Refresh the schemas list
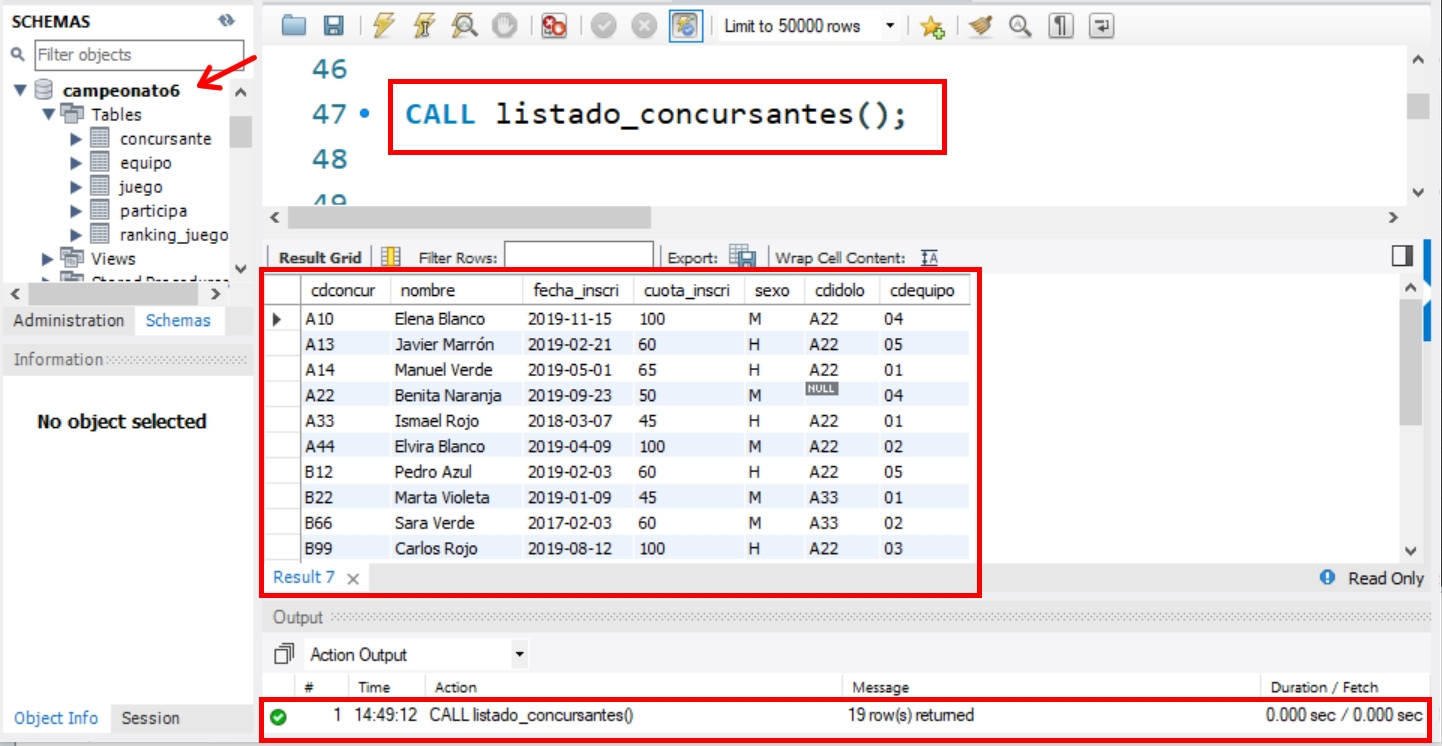 226,21
